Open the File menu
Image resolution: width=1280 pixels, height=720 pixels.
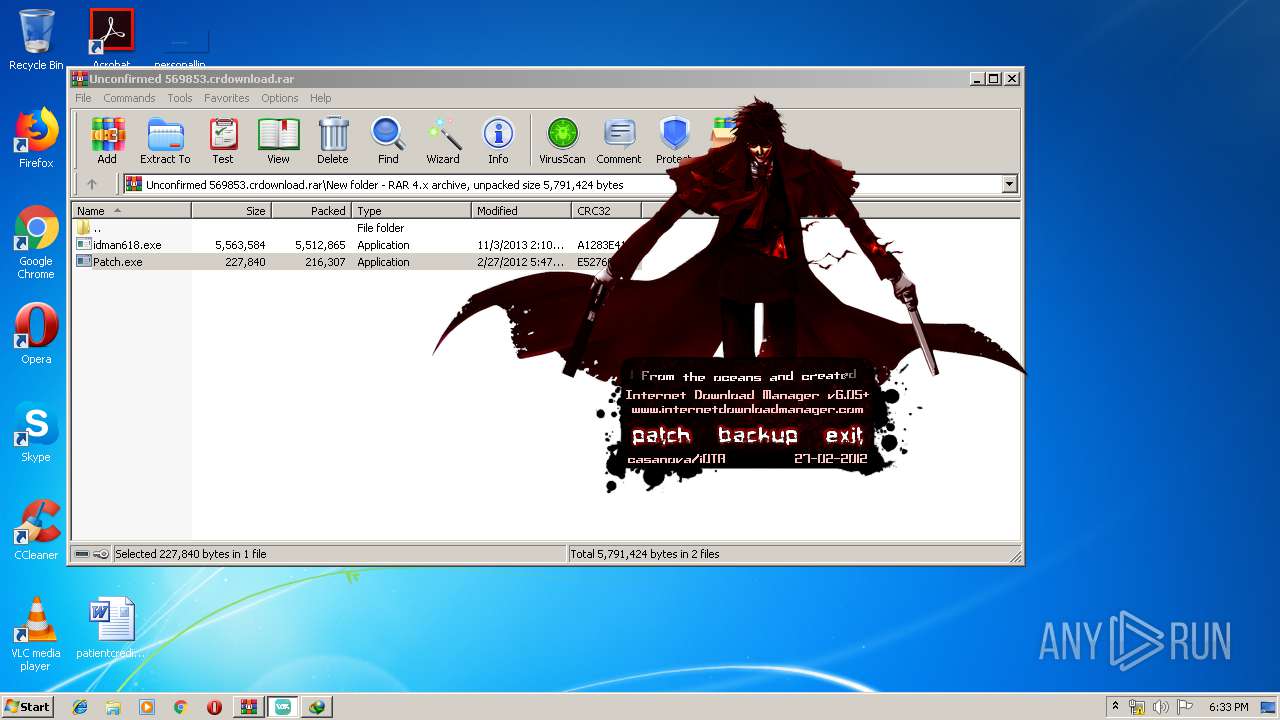coord(83,98)
